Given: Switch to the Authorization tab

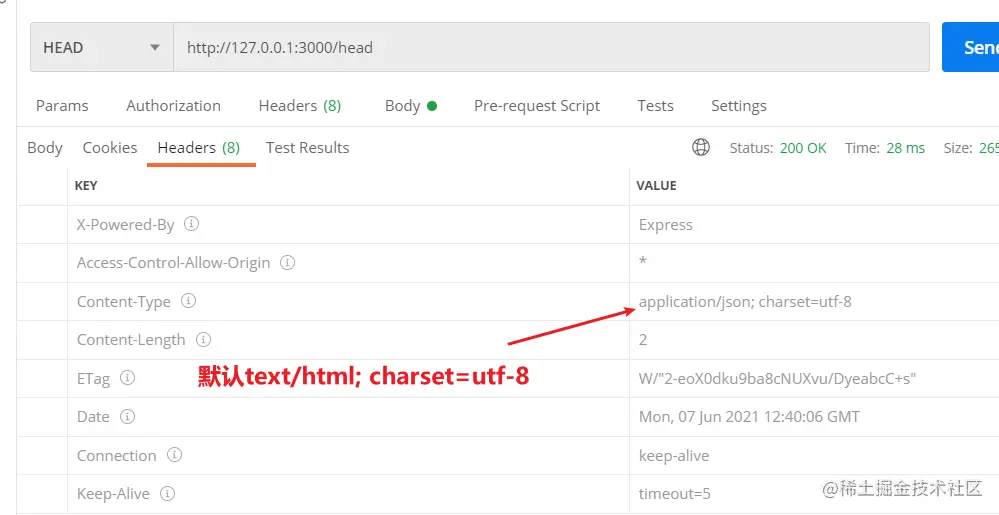Looking at the screenshot, I should [x=173, y=105].
